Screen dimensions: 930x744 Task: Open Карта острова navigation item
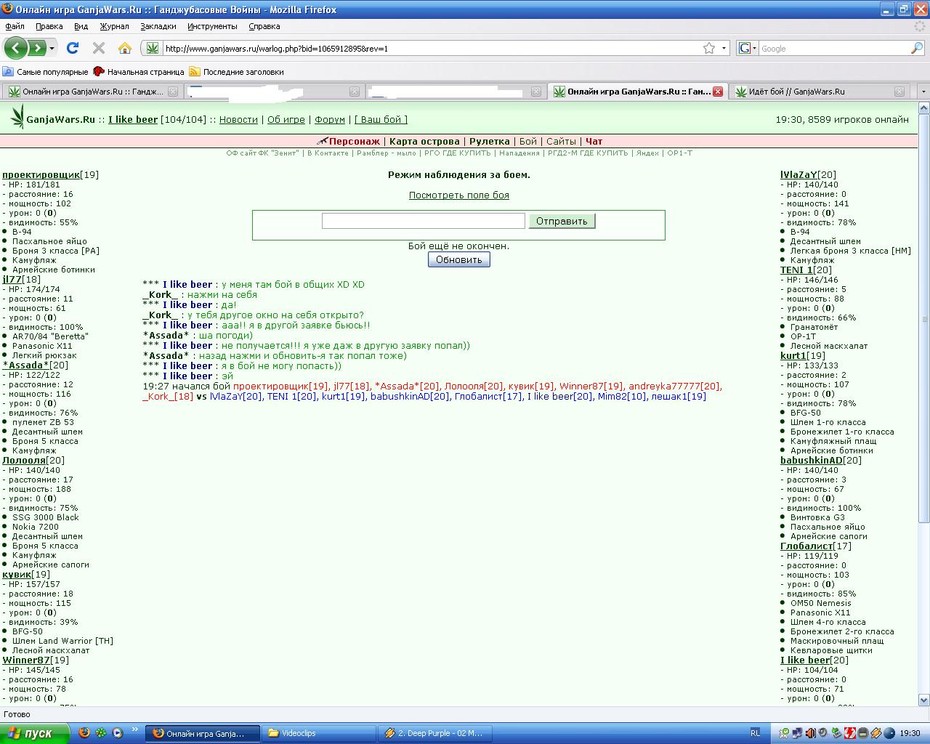[x=424, y=141]
